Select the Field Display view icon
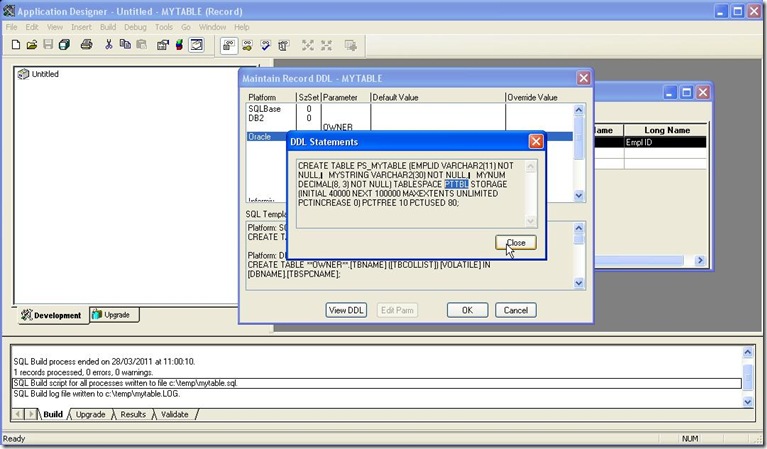The width and height of the screenshot is (767, 449). point(228,45)
